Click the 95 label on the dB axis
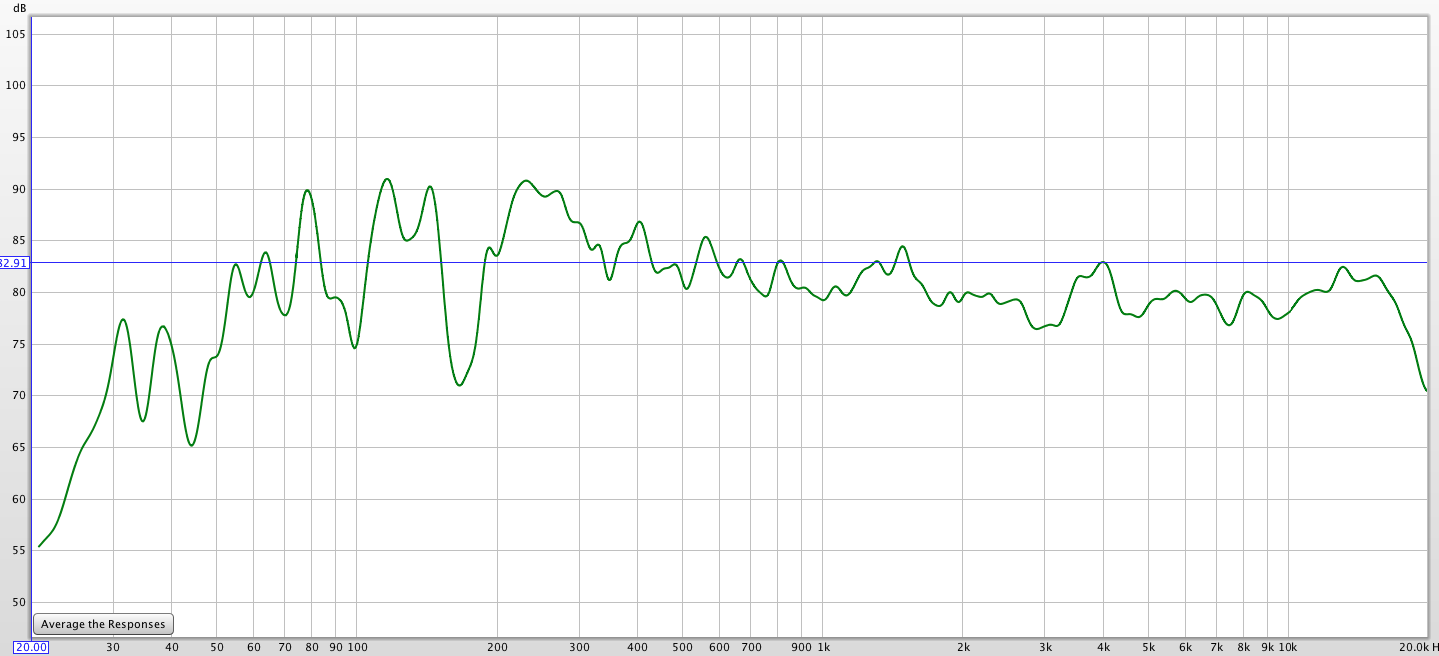 click(x=18, y=138)
